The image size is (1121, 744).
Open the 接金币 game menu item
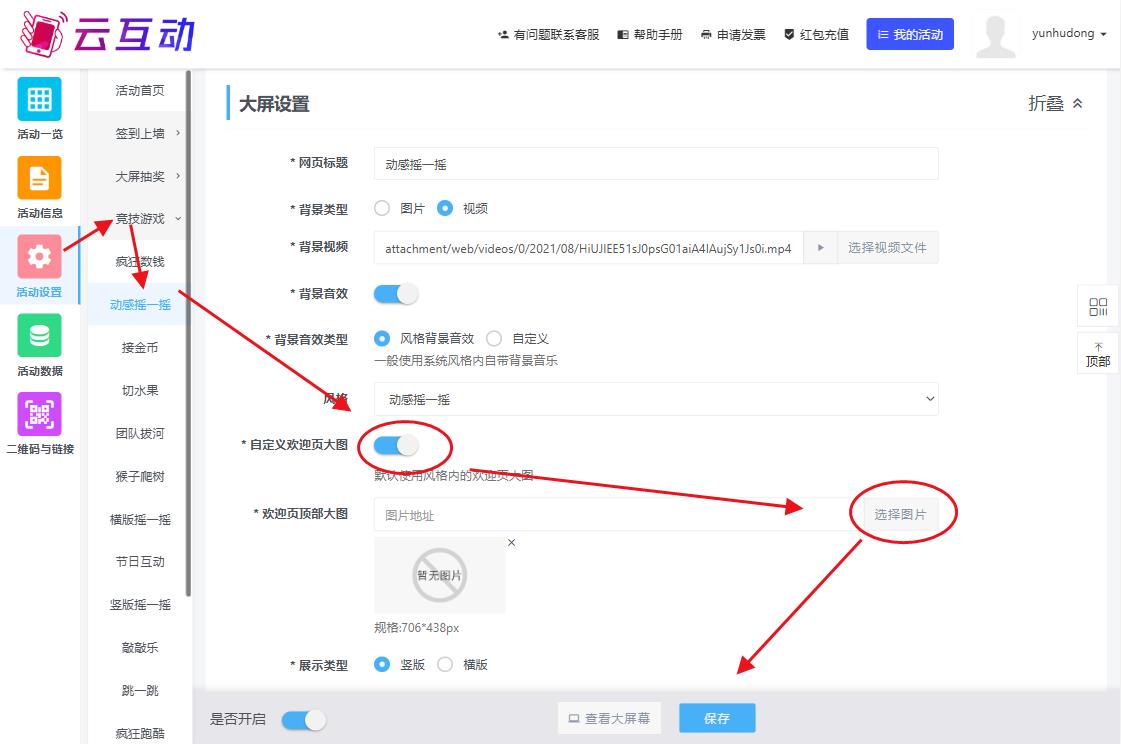[140, 348]
